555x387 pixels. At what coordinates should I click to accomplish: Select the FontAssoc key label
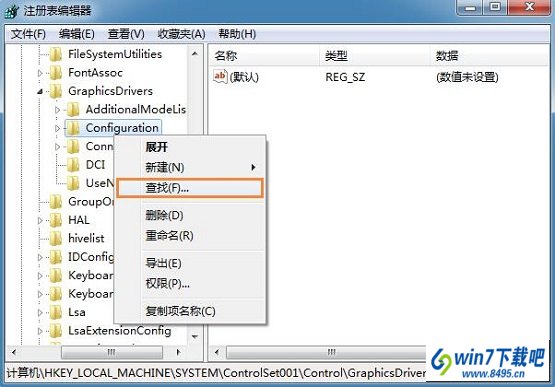tap(95, 73)
